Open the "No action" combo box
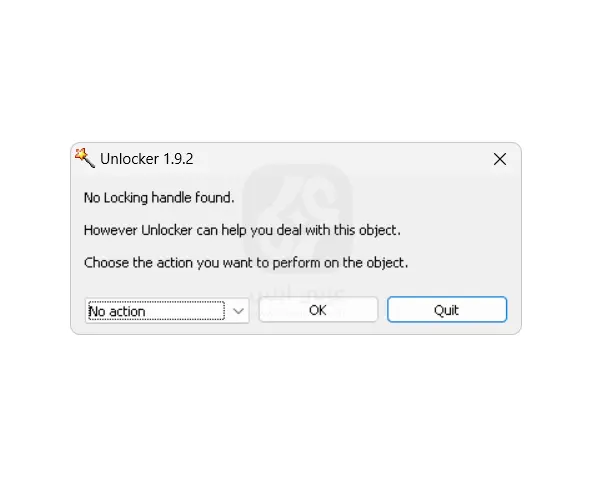The height and width of the screenshot is (481, 596). [167, 311]
